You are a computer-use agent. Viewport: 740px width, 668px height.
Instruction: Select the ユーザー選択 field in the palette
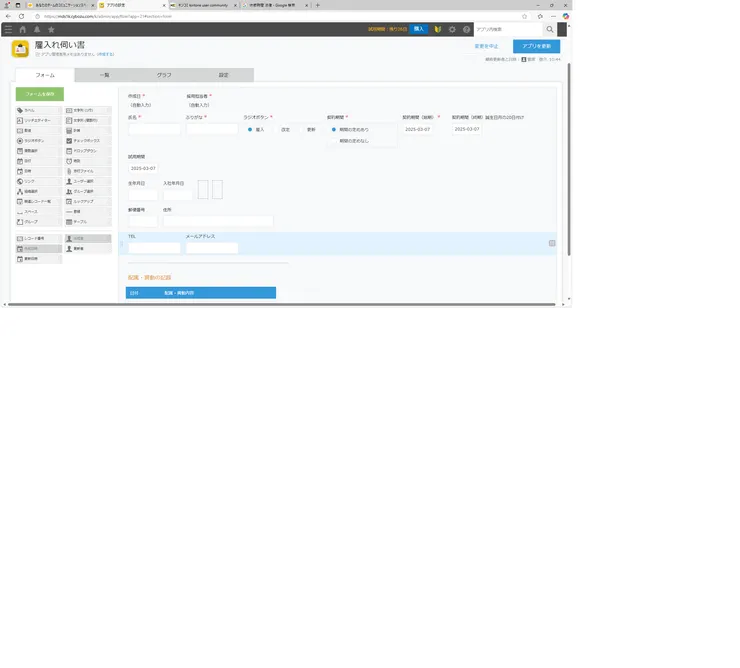tap(87, 181)
